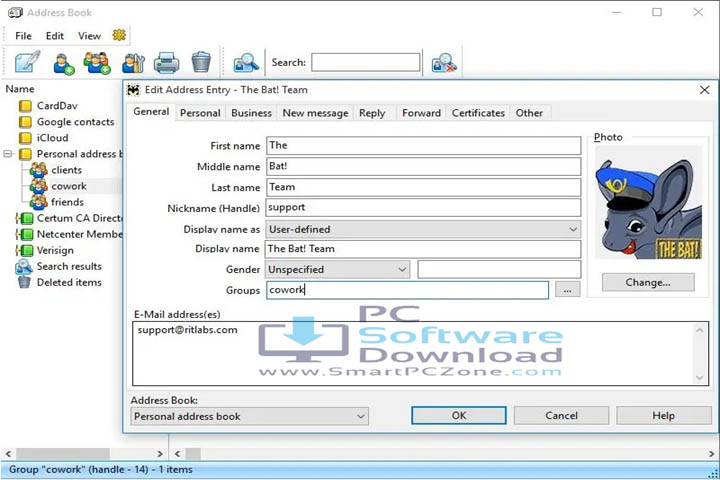Click the email list scroll up arrow
The image size is (720, 480).
699,330
